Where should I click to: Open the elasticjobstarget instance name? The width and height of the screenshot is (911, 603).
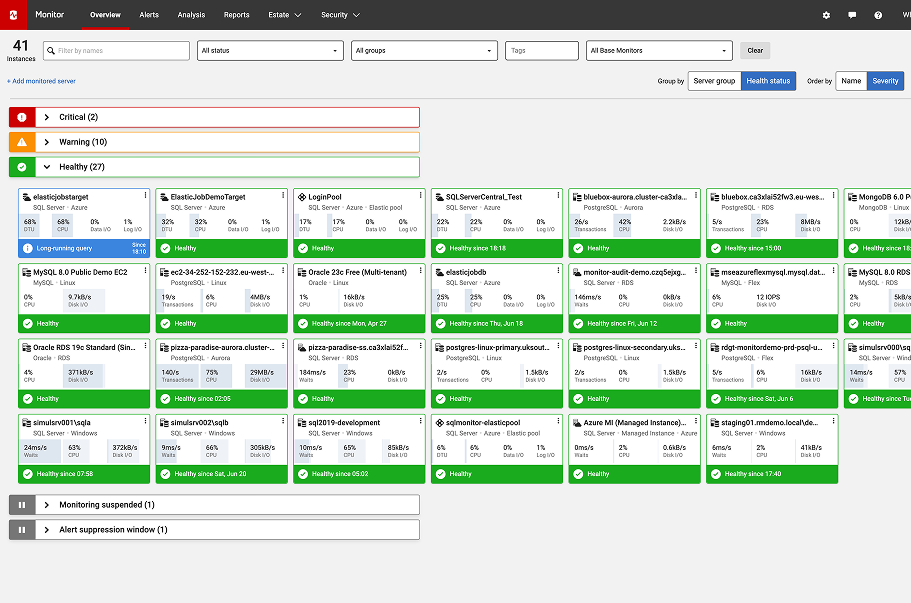[60, 198]
